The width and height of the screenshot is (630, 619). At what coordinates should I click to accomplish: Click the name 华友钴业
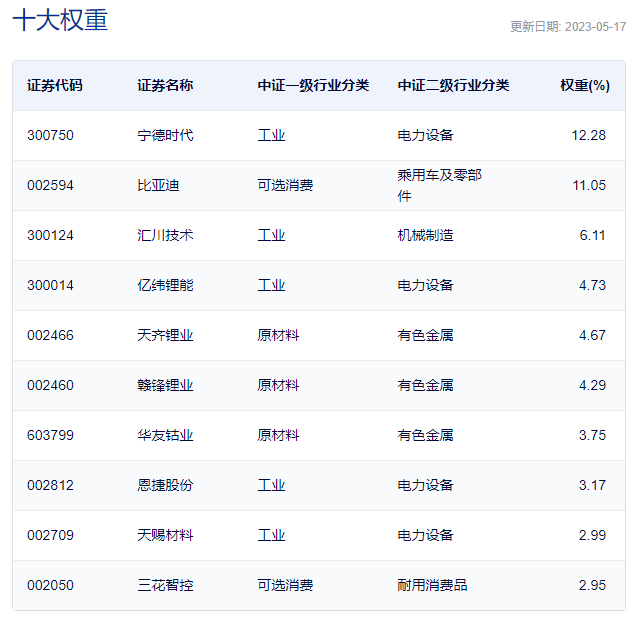(x=165, y=435)
